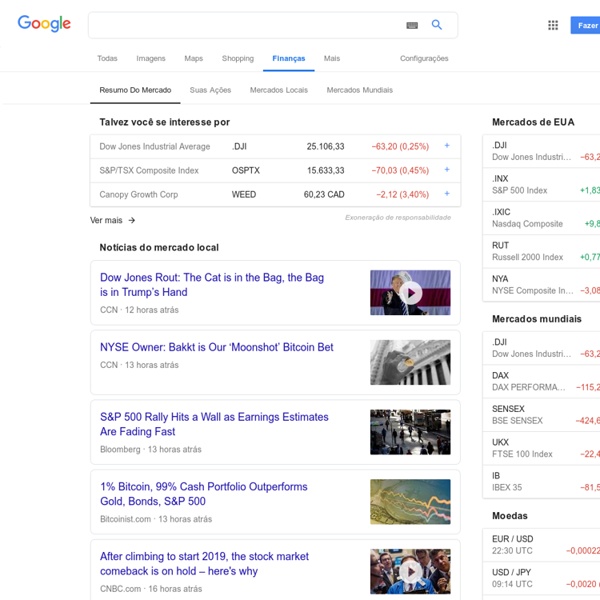The height and width of the screenshot is (600, 600).
Task: Open Configurações
Action: [424, 59]
